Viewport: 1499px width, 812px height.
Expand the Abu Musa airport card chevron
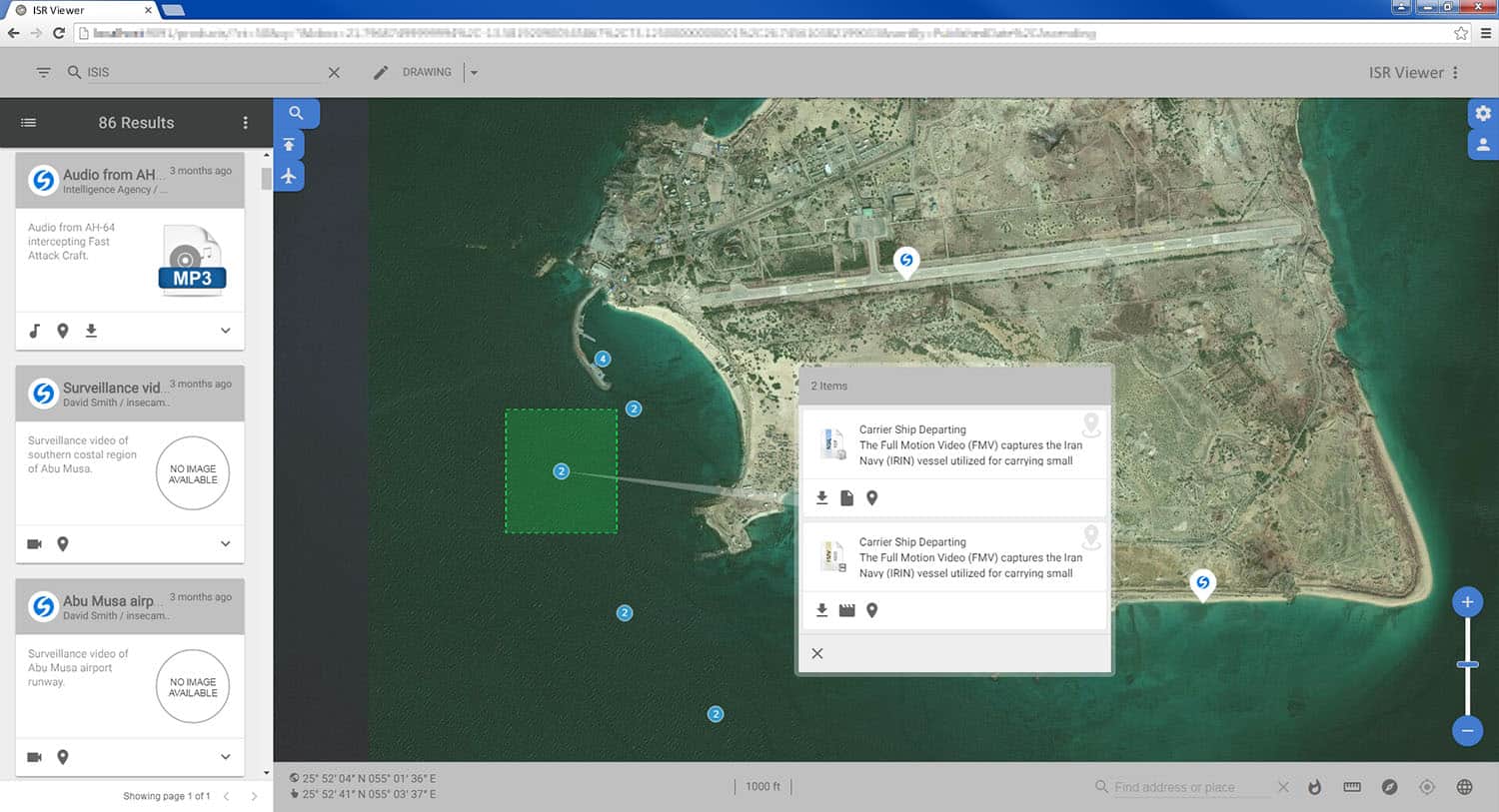coord(227,756)
